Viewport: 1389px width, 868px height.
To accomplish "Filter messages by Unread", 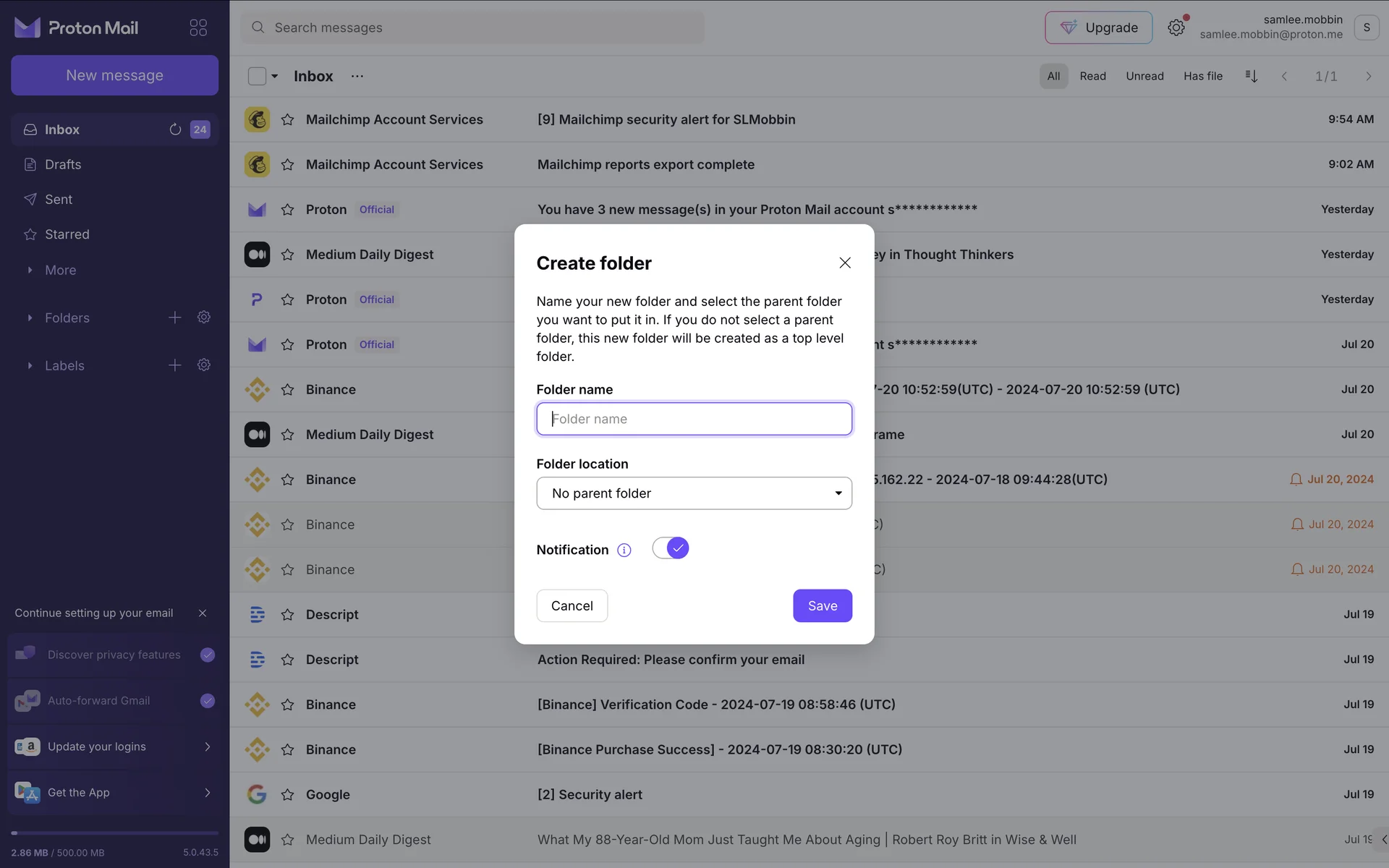I will pyautogui.click(x=1144, y=76).
